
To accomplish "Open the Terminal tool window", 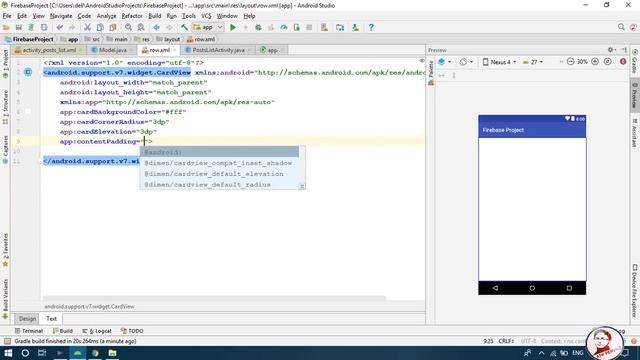I will 29,331.
